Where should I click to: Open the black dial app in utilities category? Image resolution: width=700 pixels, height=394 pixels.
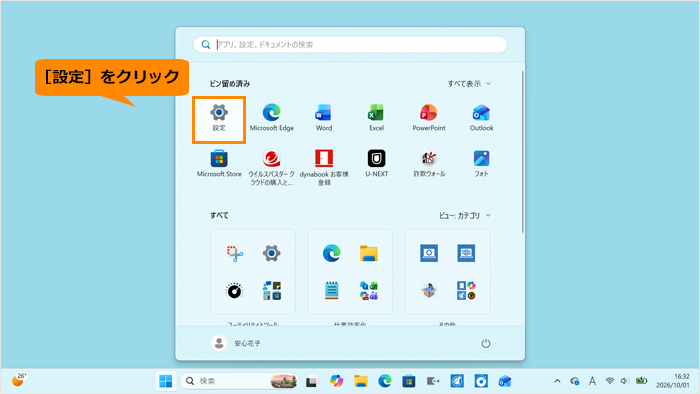[234, 290]
